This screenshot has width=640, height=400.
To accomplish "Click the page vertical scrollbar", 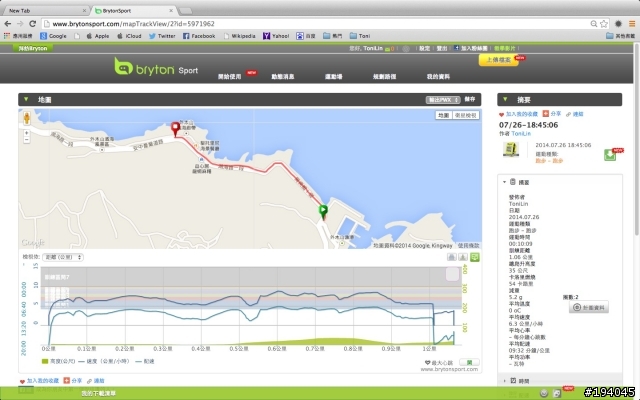I will pos(637,139).
